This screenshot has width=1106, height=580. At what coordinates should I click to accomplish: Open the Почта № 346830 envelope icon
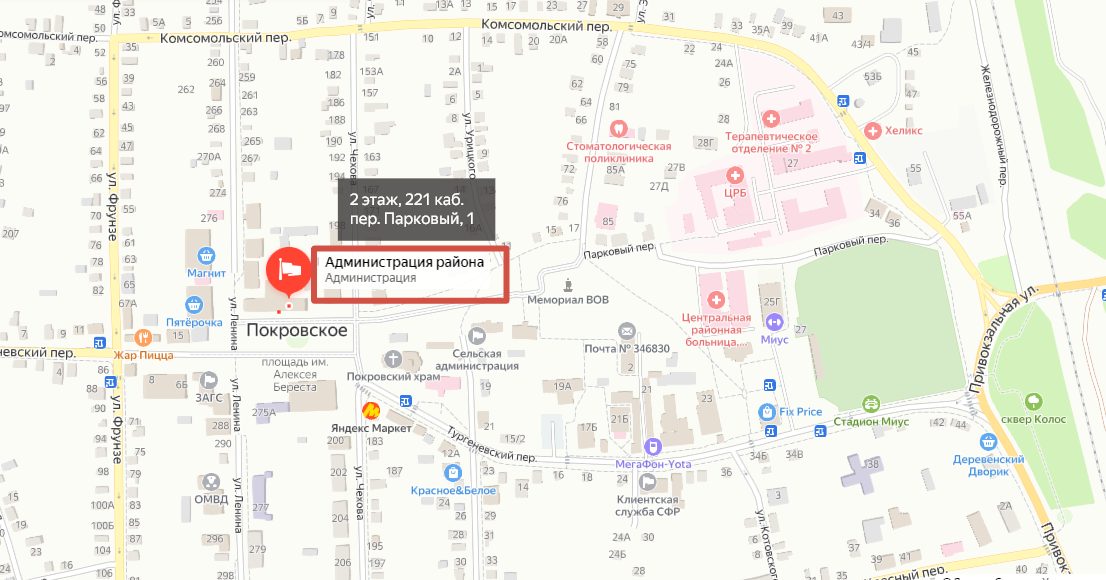[x=626, y=331]
